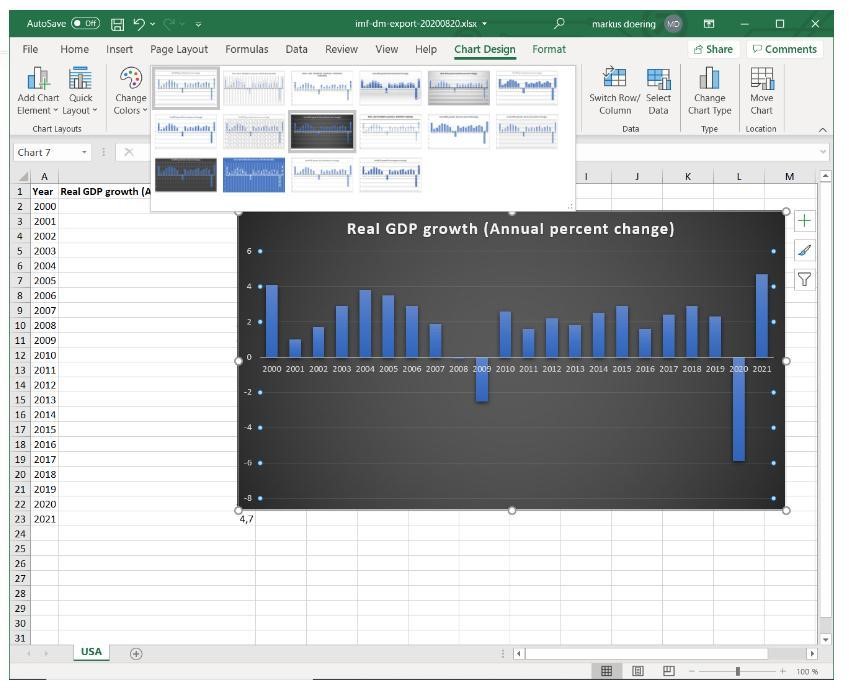849x697 pixels.
Task: Open Chart Styles paintbrush button
Action: 804,251
